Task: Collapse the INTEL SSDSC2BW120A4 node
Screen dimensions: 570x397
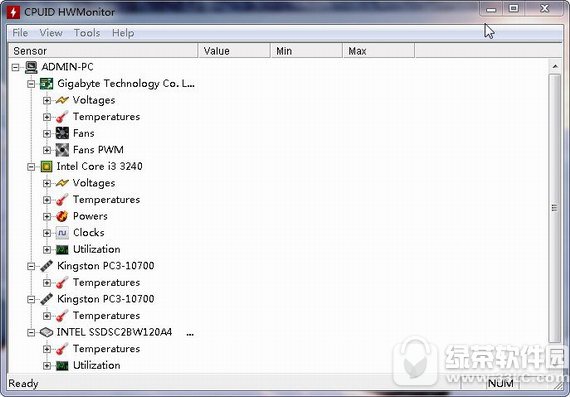Action: coord(31,332)
